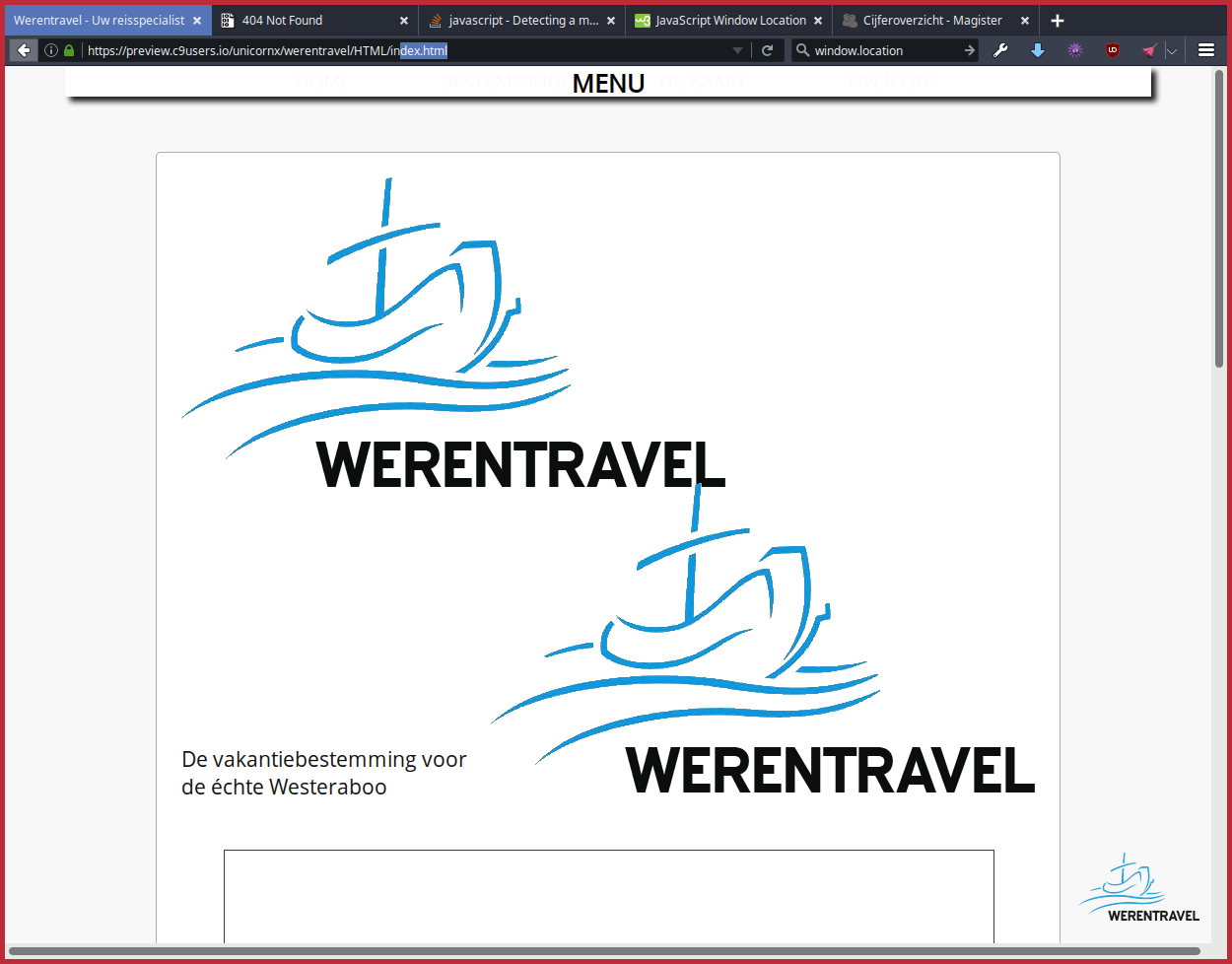
Task: Open the Cijferoverzicht - Magister tab
Action: pos(931,21)
